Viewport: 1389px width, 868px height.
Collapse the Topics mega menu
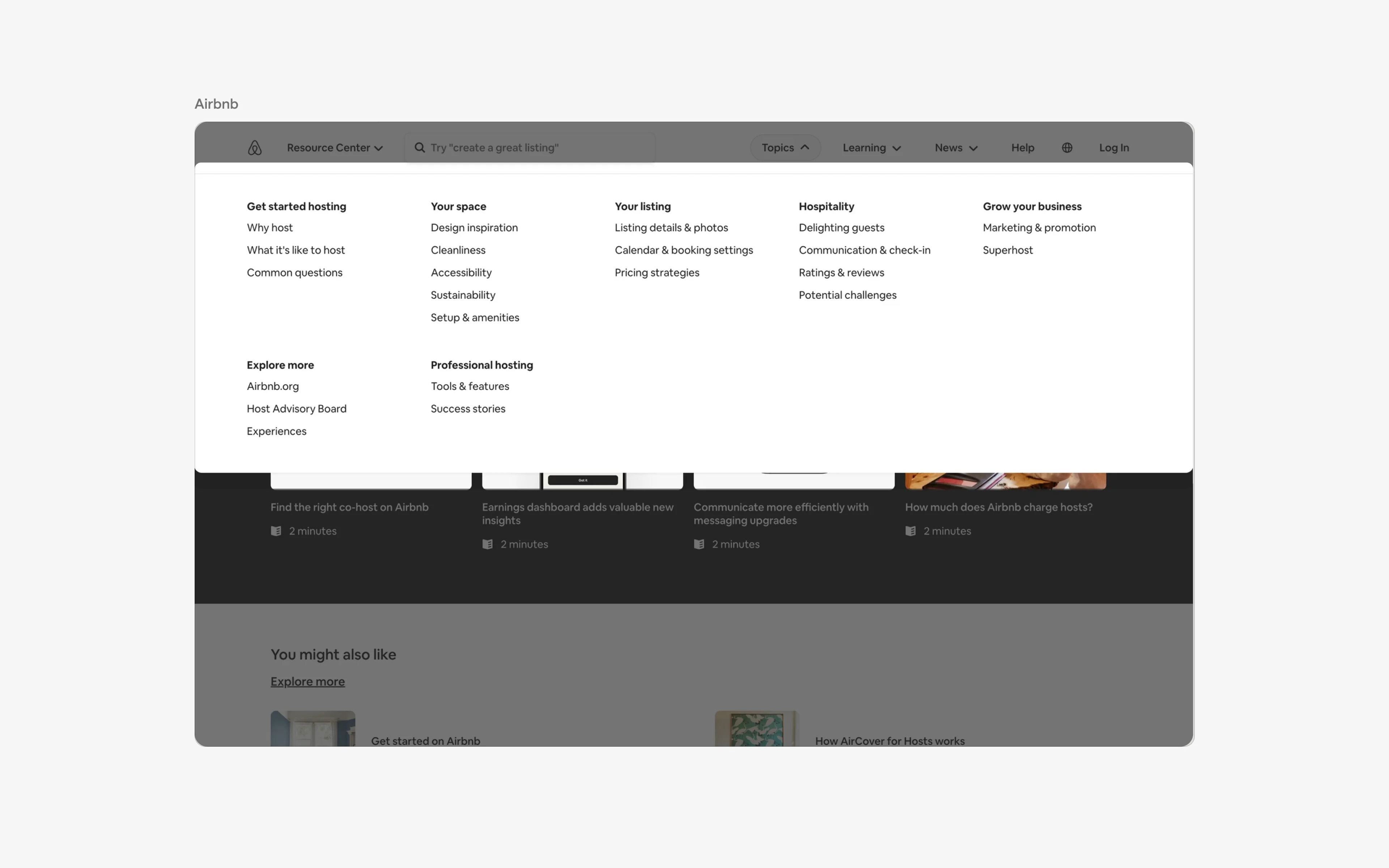click(785, 148)
